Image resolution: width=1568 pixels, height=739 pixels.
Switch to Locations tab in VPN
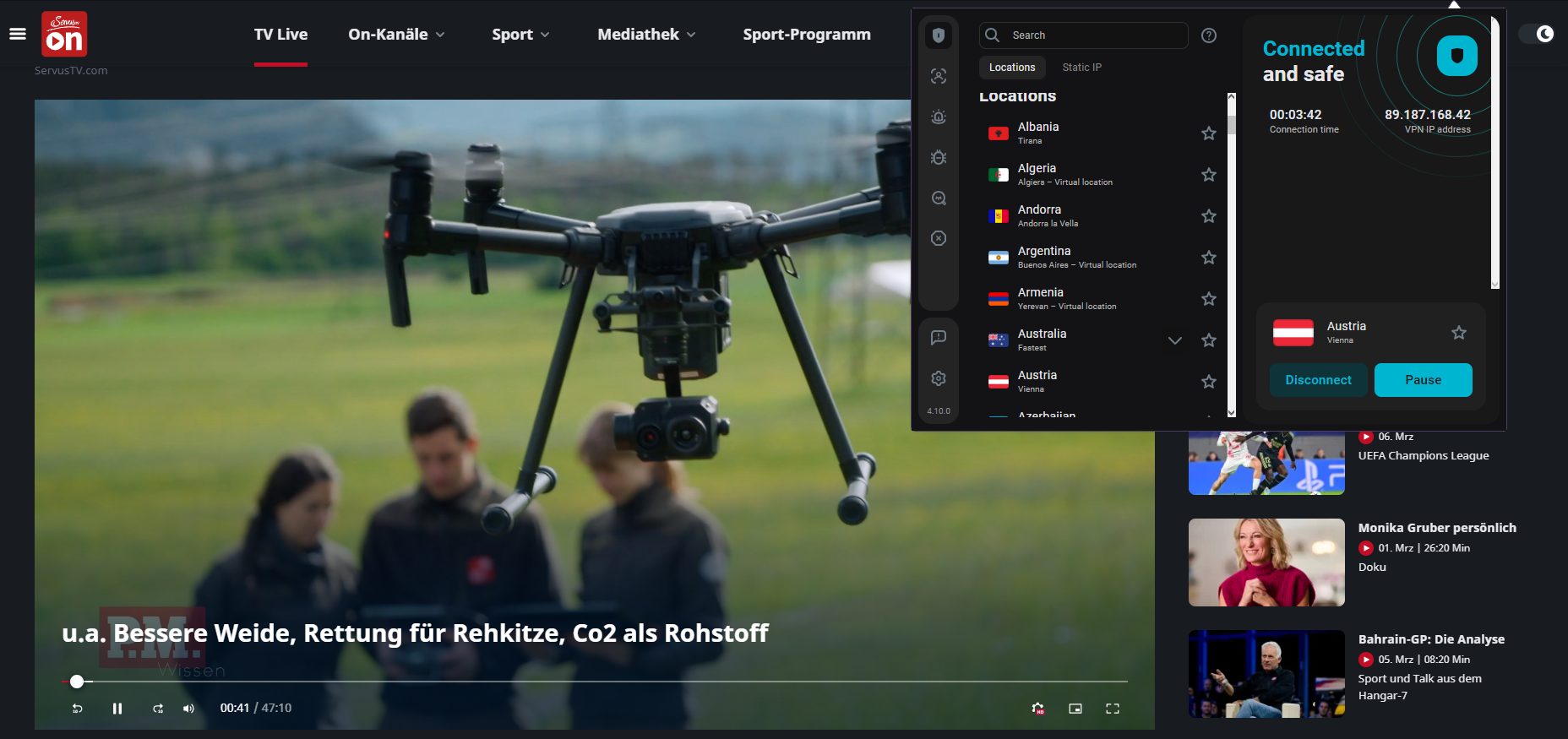(1012, 68)
